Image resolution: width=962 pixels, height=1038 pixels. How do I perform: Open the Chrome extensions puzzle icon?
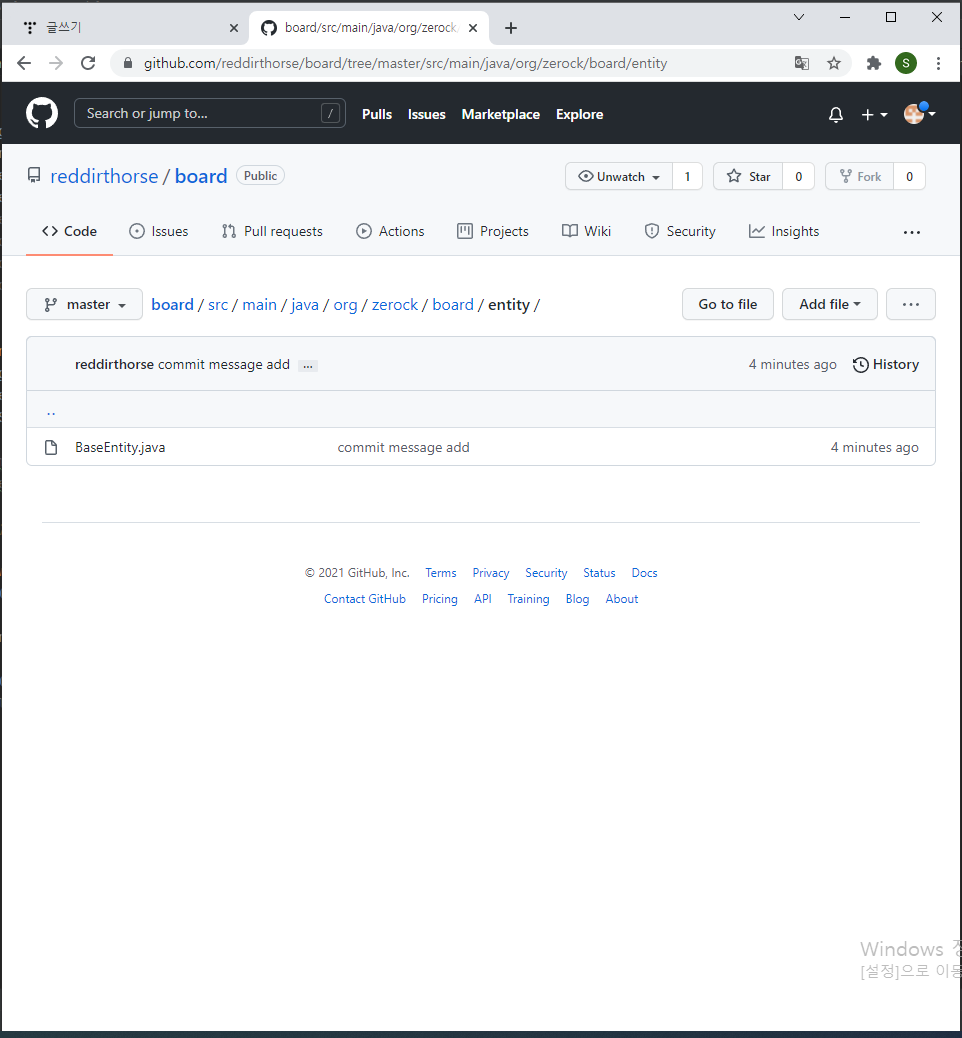click(874, 63)
